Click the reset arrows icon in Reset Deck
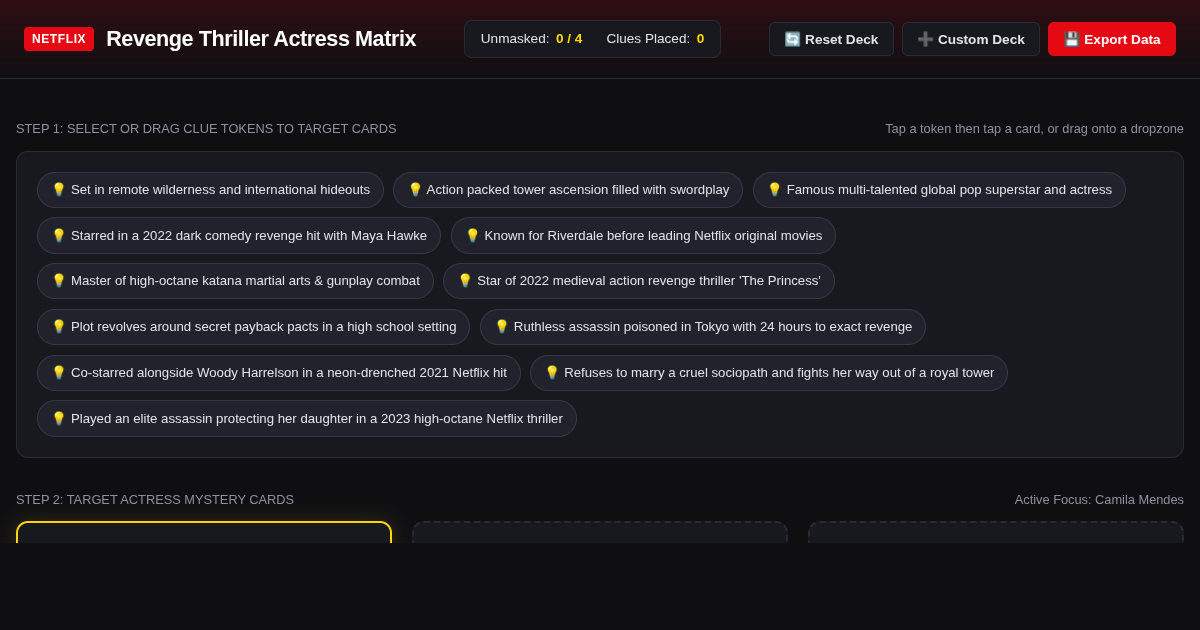Image resolution: width=1200 pixels, height=630 pixels. pos(792,39)
